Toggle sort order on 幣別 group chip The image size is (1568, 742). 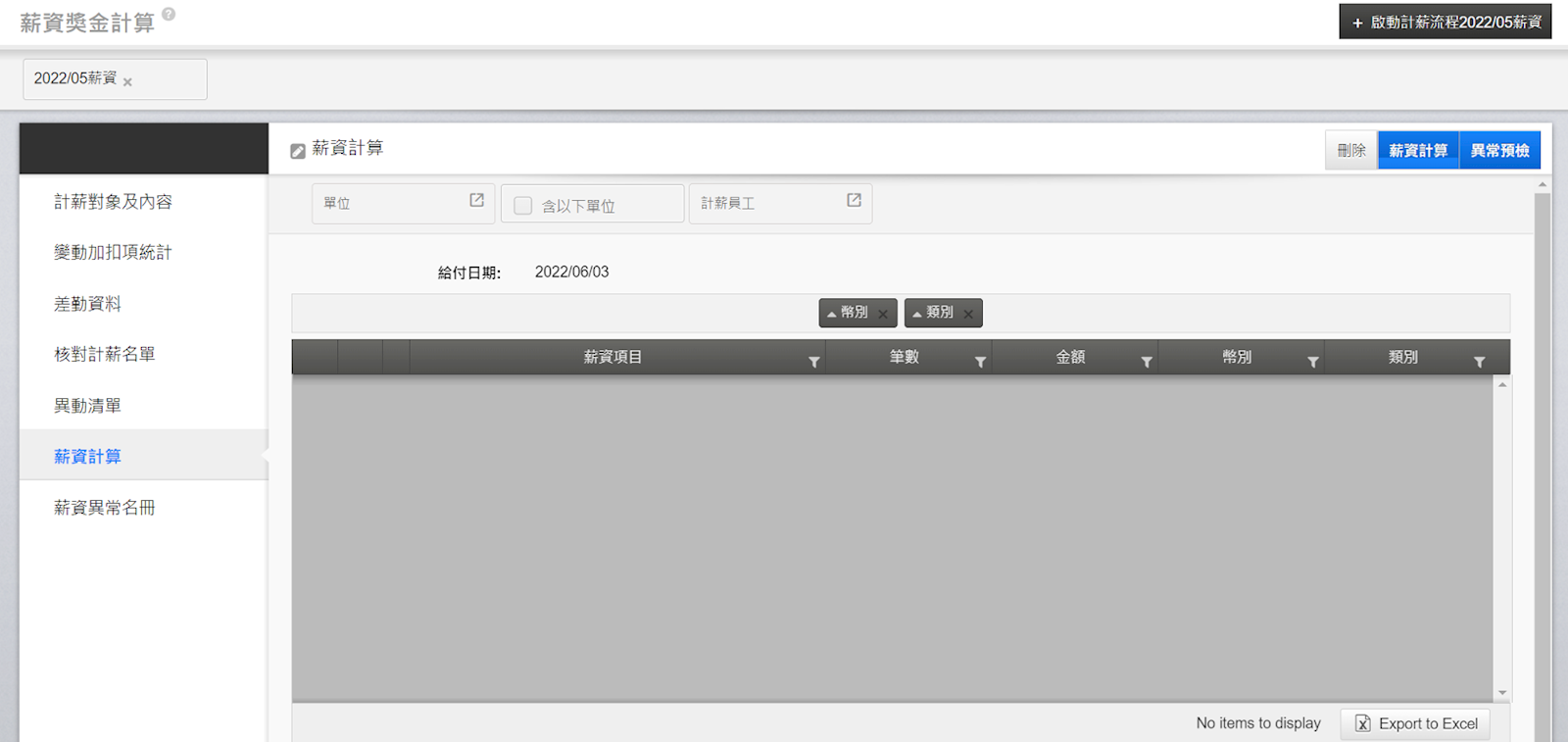tap(849, 313)
